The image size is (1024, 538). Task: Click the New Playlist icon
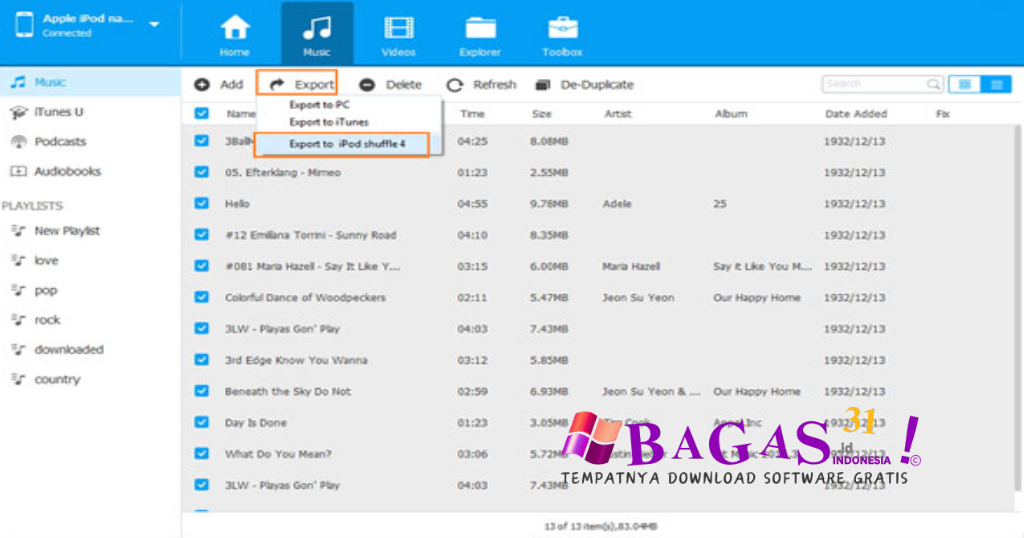click(18, 231)
